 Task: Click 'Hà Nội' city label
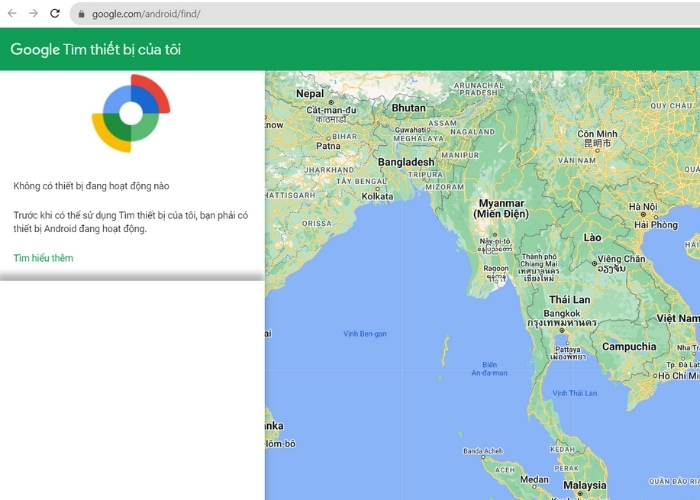coord(643,206)
